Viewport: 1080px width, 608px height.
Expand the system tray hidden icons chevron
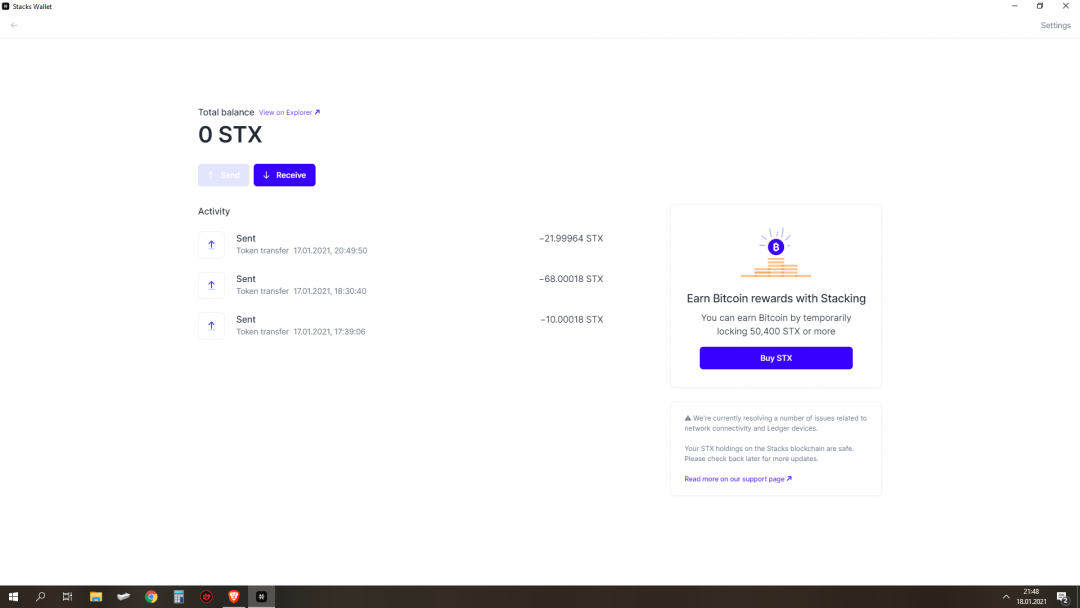[1006, 597]
